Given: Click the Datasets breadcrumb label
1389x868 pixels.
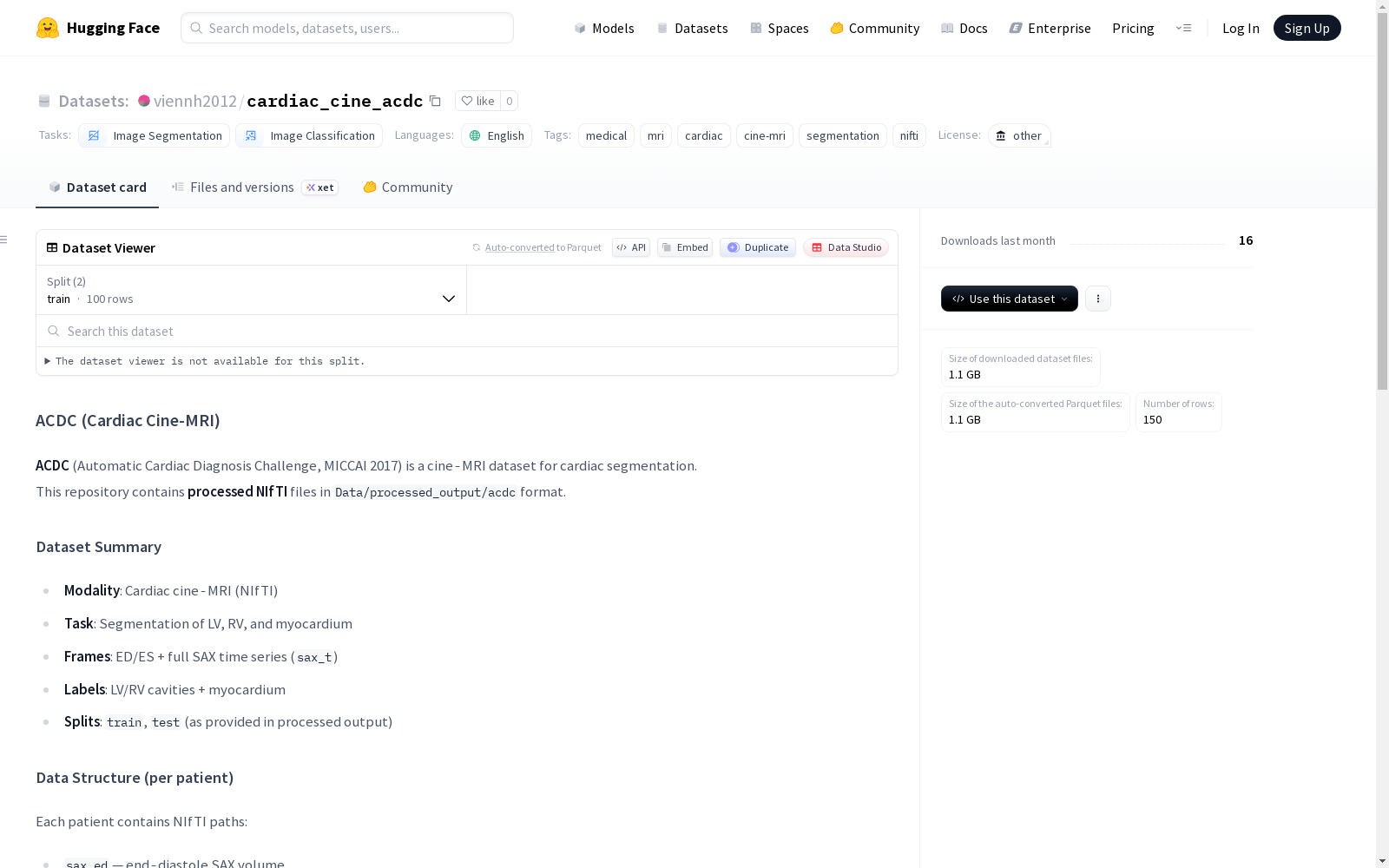Looking at the screenshot, I should tap(94, 101).
